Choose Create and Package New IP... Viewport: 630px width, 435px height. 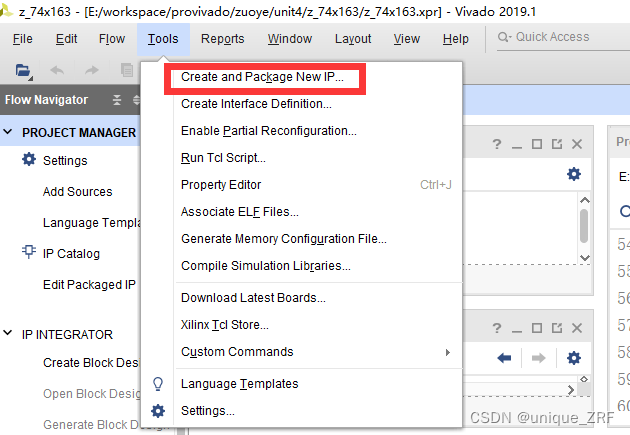click(x=262, y=77)
